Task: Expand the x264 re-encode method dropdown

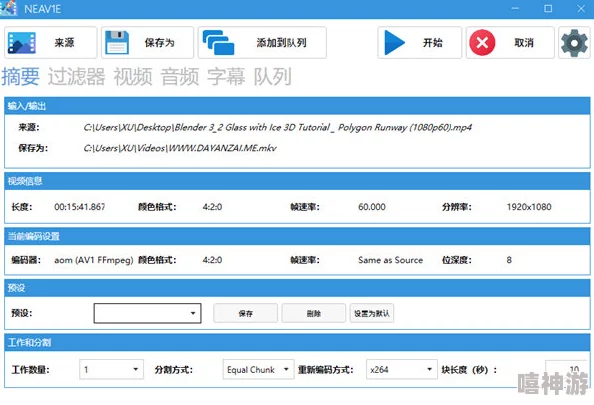Action: 402,369
